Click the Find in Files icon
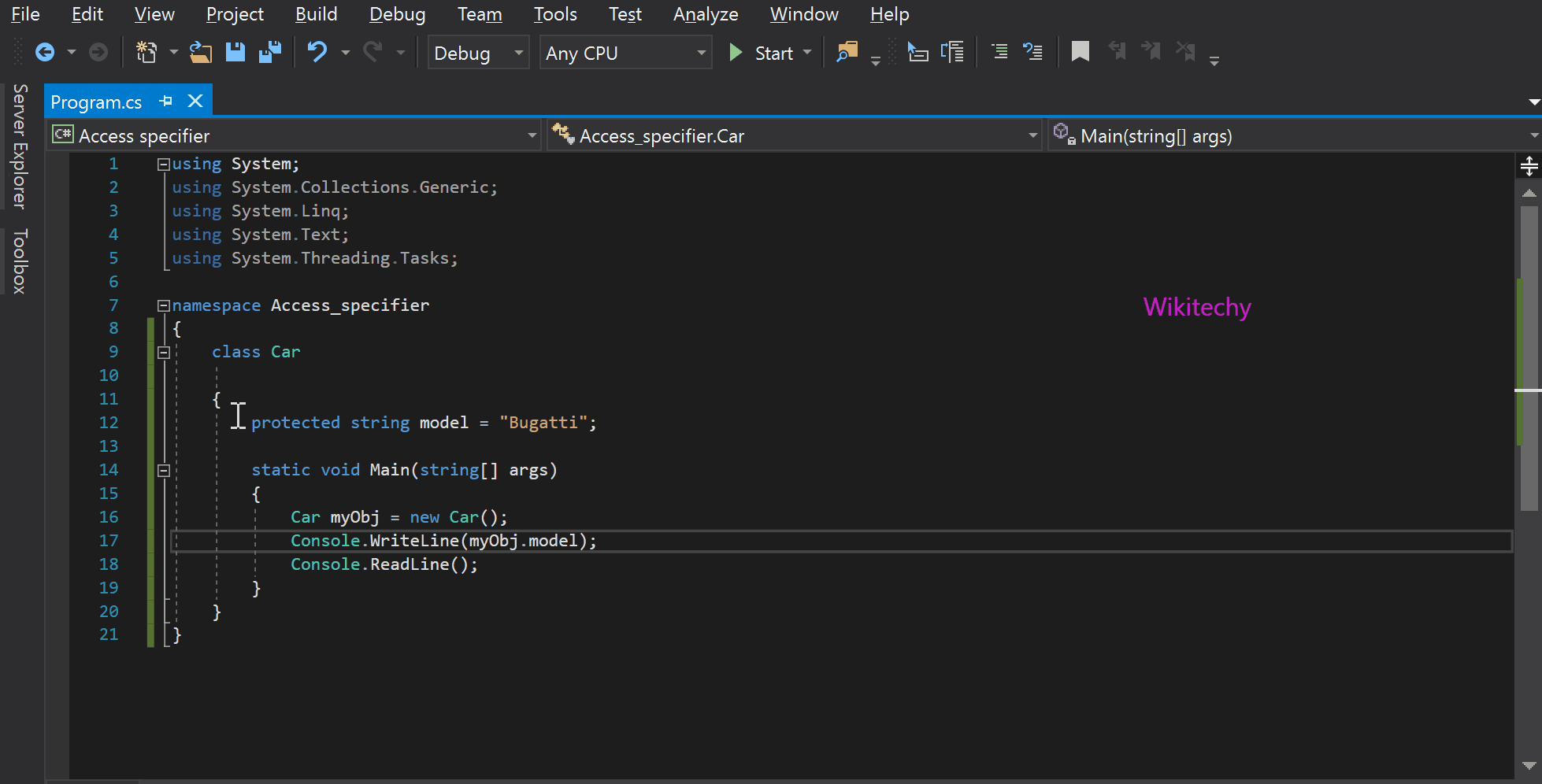This screenshot has height=784, width=1542. [x=847, y=53]
